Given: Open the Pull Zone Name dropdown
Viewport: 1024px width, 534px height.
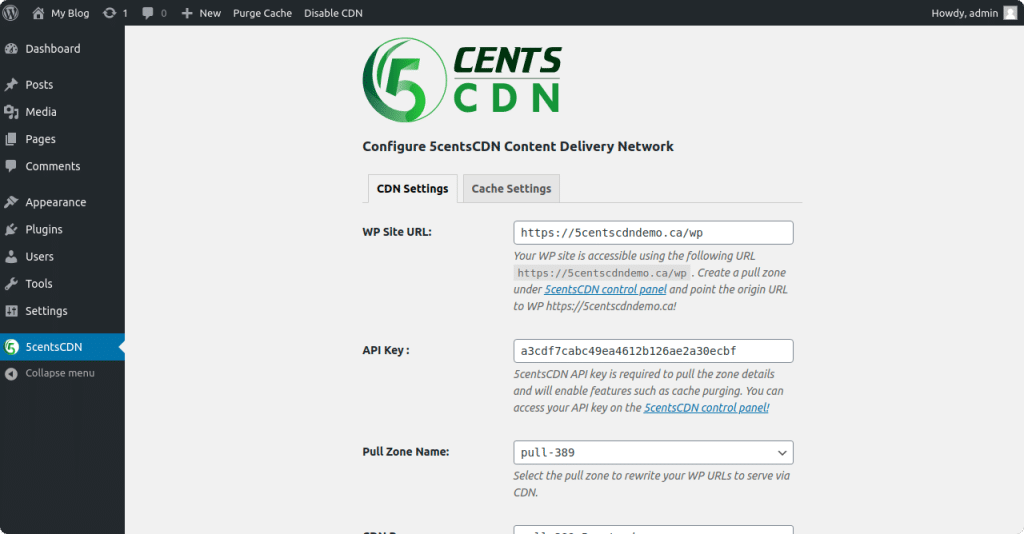Looking at the screenshot, I should [653, 452].
